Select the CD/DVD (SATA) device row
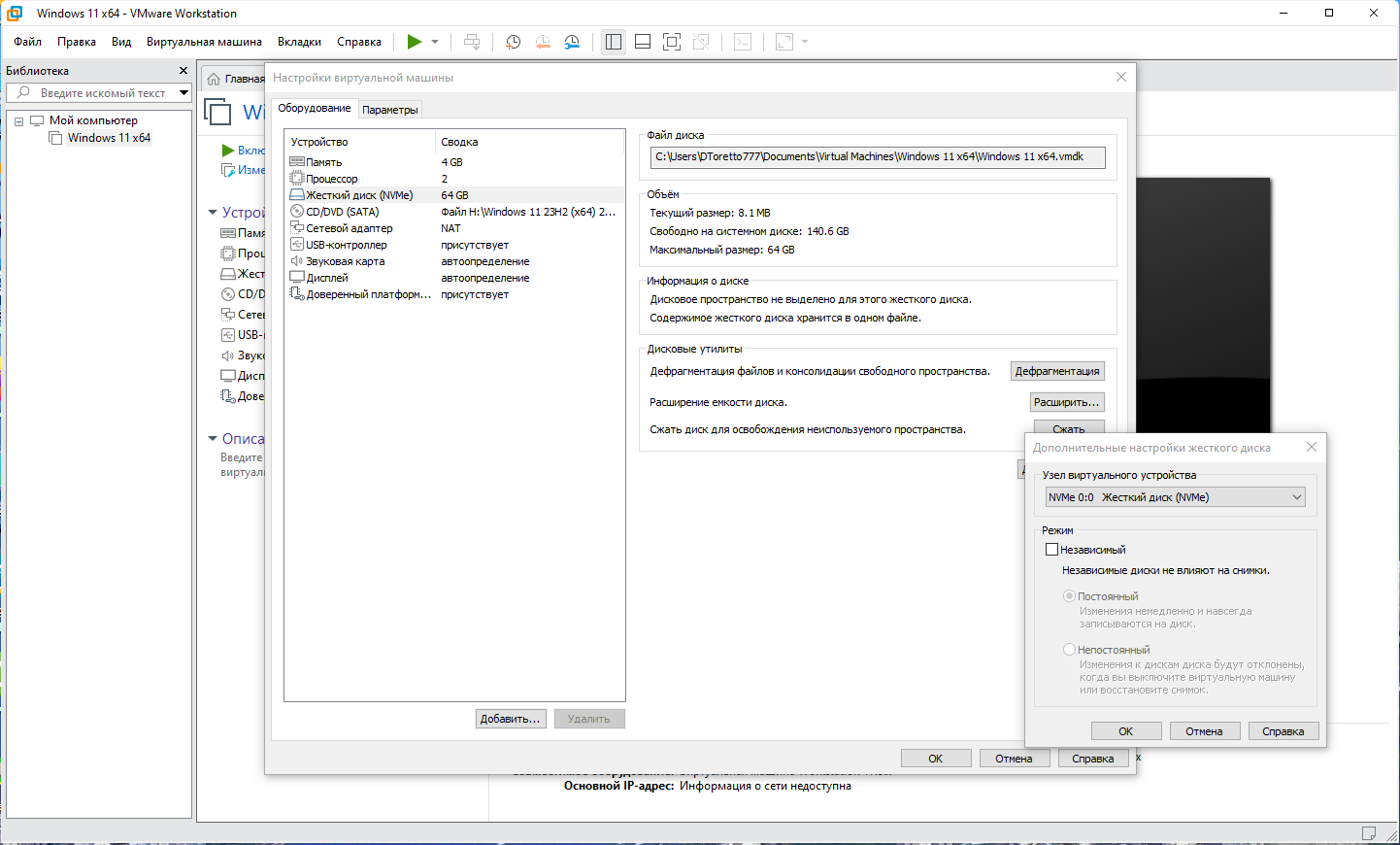The image size is (1400, 845). [454, 212]
